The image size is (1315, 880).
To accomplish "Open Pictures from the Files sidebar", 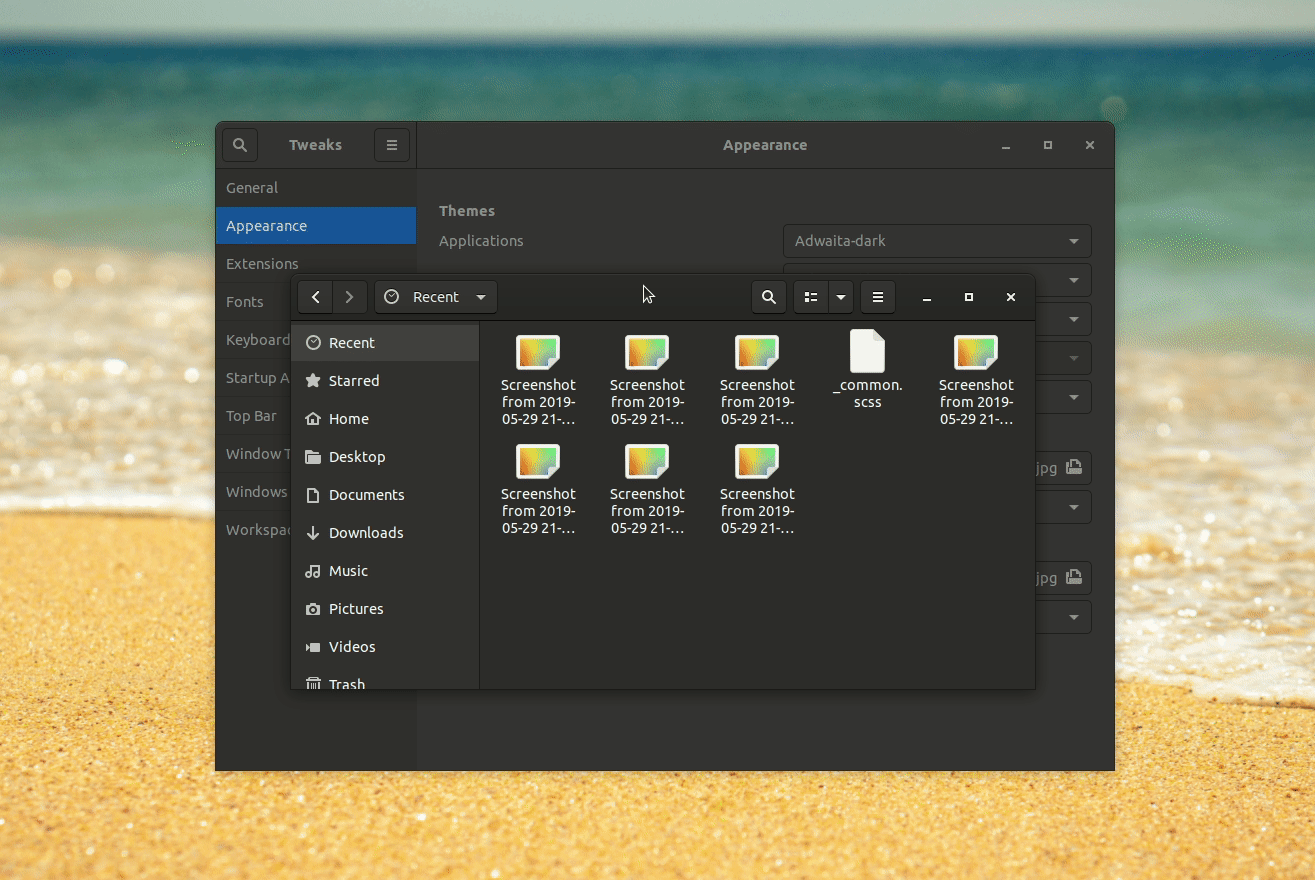I will tap(355, 608).
